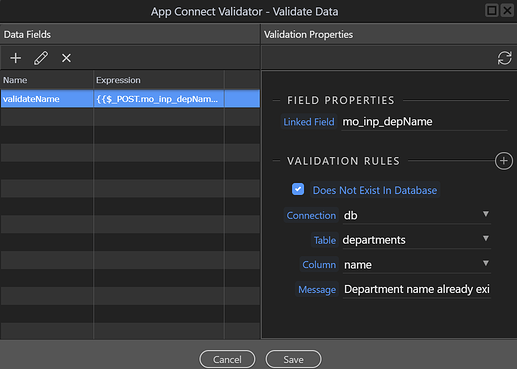Click the Expression column header
517x369 pixels.
point(159,80)
